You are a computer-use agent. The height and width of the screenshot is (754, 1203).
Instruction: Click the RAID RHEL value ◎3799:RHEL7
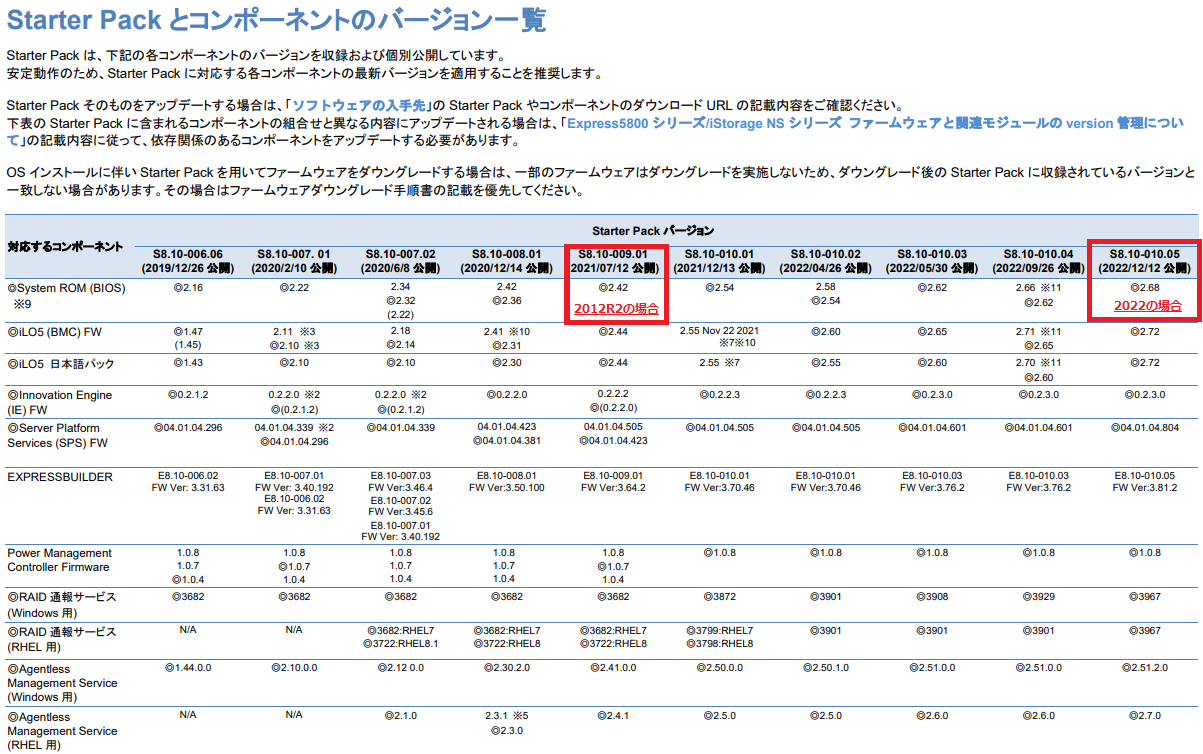[x=721, y=631]
